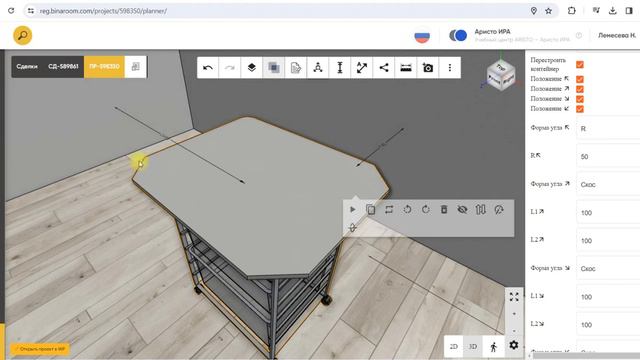
Task: Edit the R radius field value 50
Action: 608,157
